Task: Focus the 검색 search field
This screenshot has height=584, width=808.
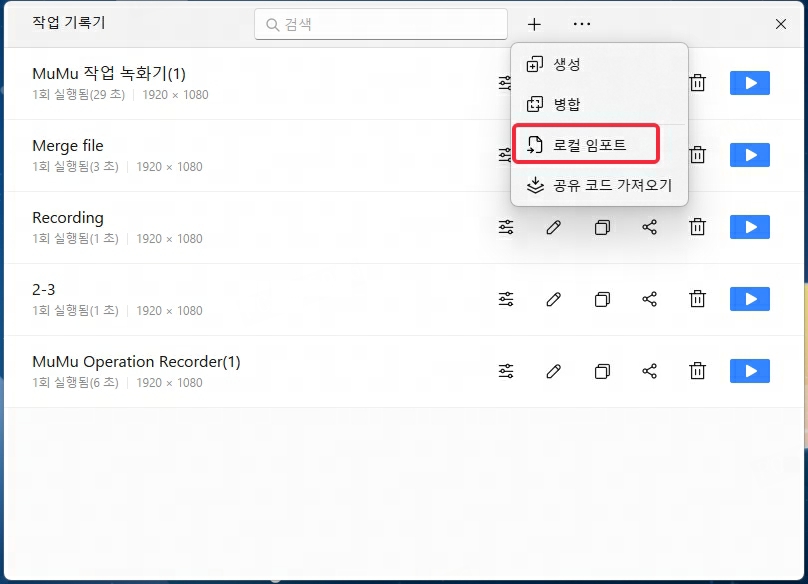Action: click(381, 24)
